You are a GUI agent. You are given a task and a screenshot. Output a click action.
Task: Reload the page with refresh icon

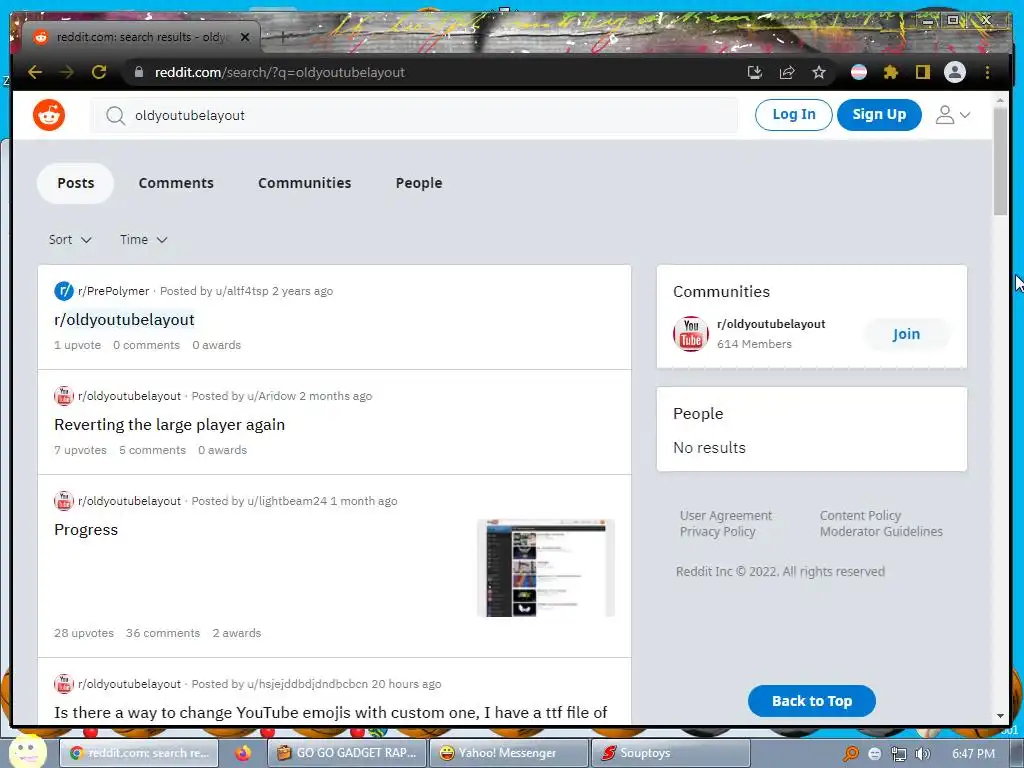(99, 72)
